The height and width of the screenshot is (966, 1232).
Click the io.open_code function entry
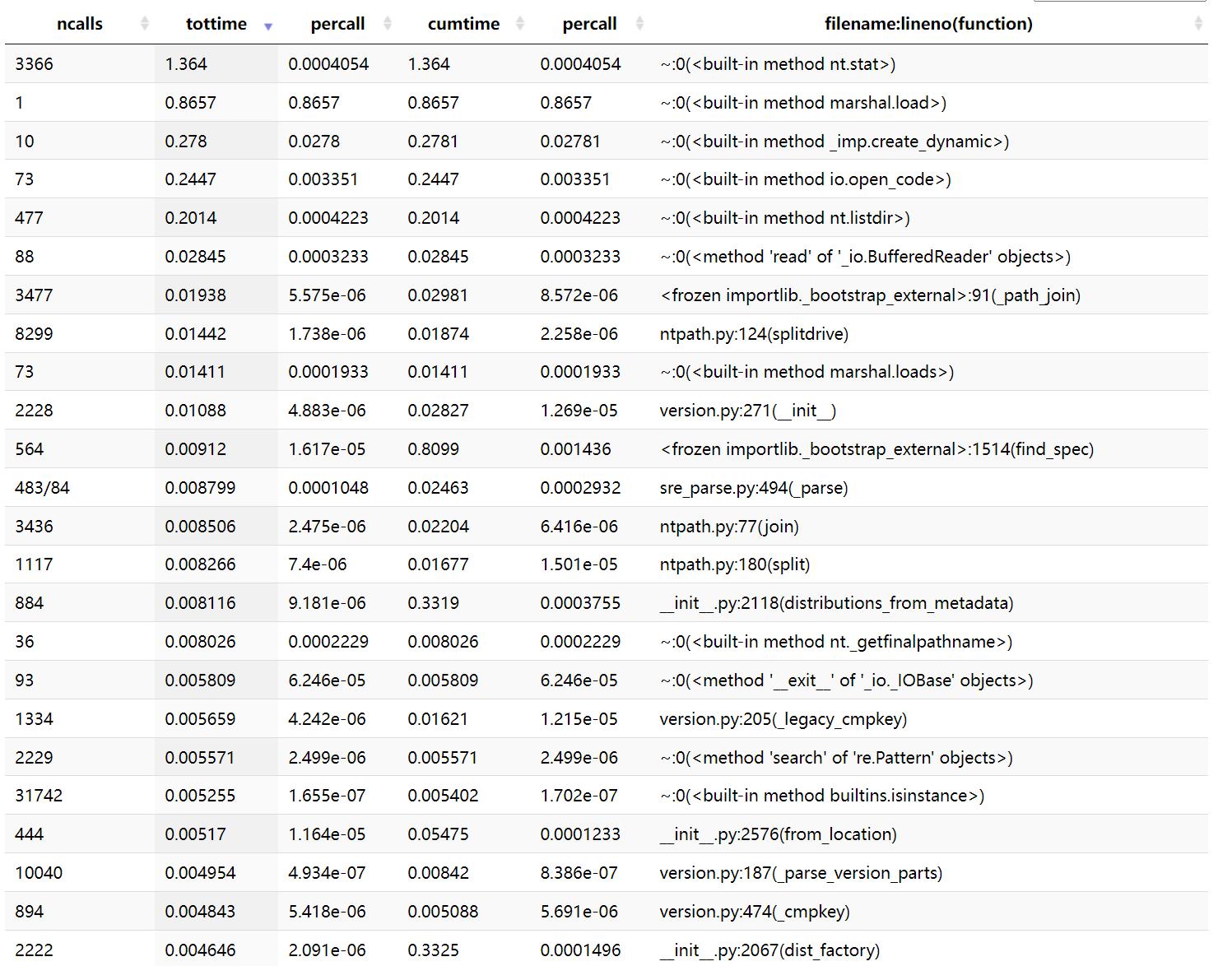(x=805, y=179)
